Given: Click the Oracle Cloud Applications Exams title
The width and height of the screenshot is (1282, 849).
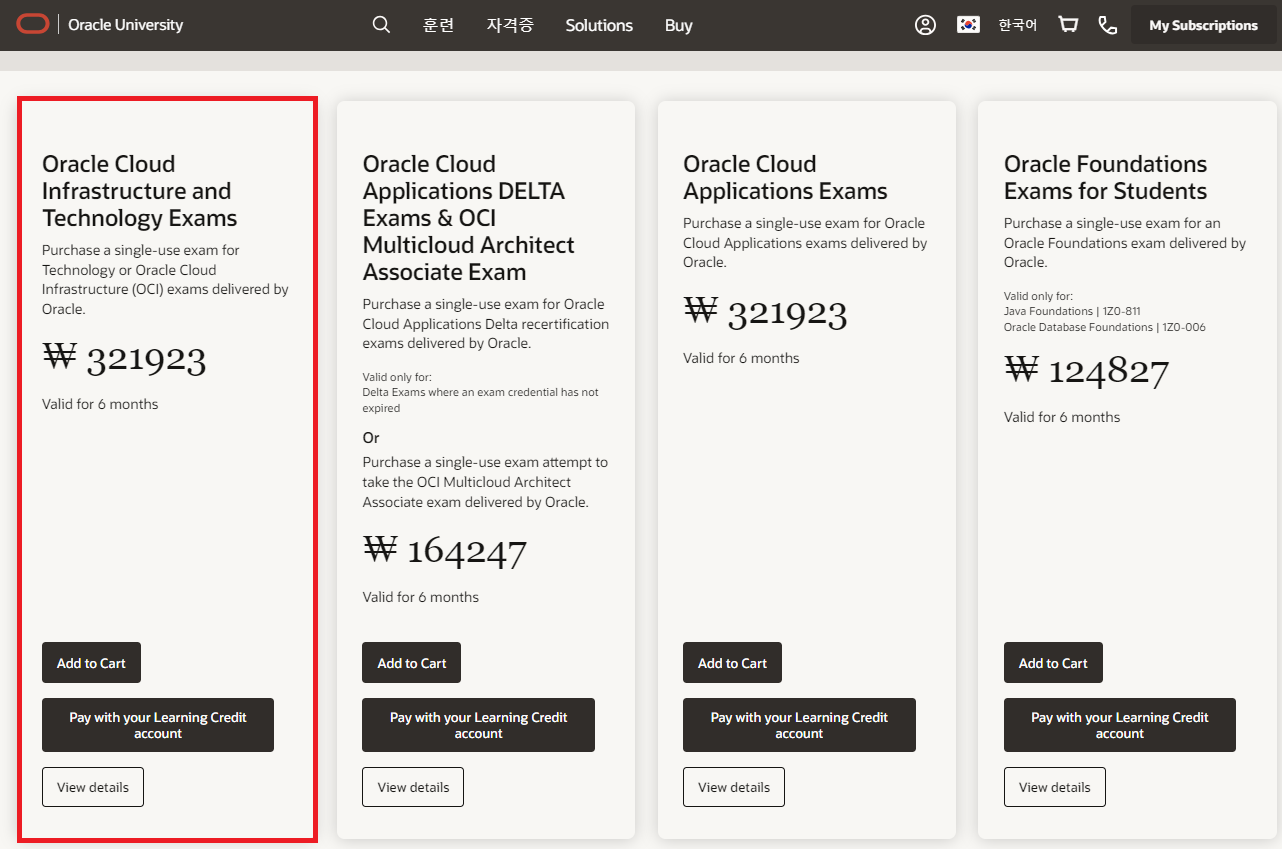Looking at the screenshot, I should click(x=785, y=177).
